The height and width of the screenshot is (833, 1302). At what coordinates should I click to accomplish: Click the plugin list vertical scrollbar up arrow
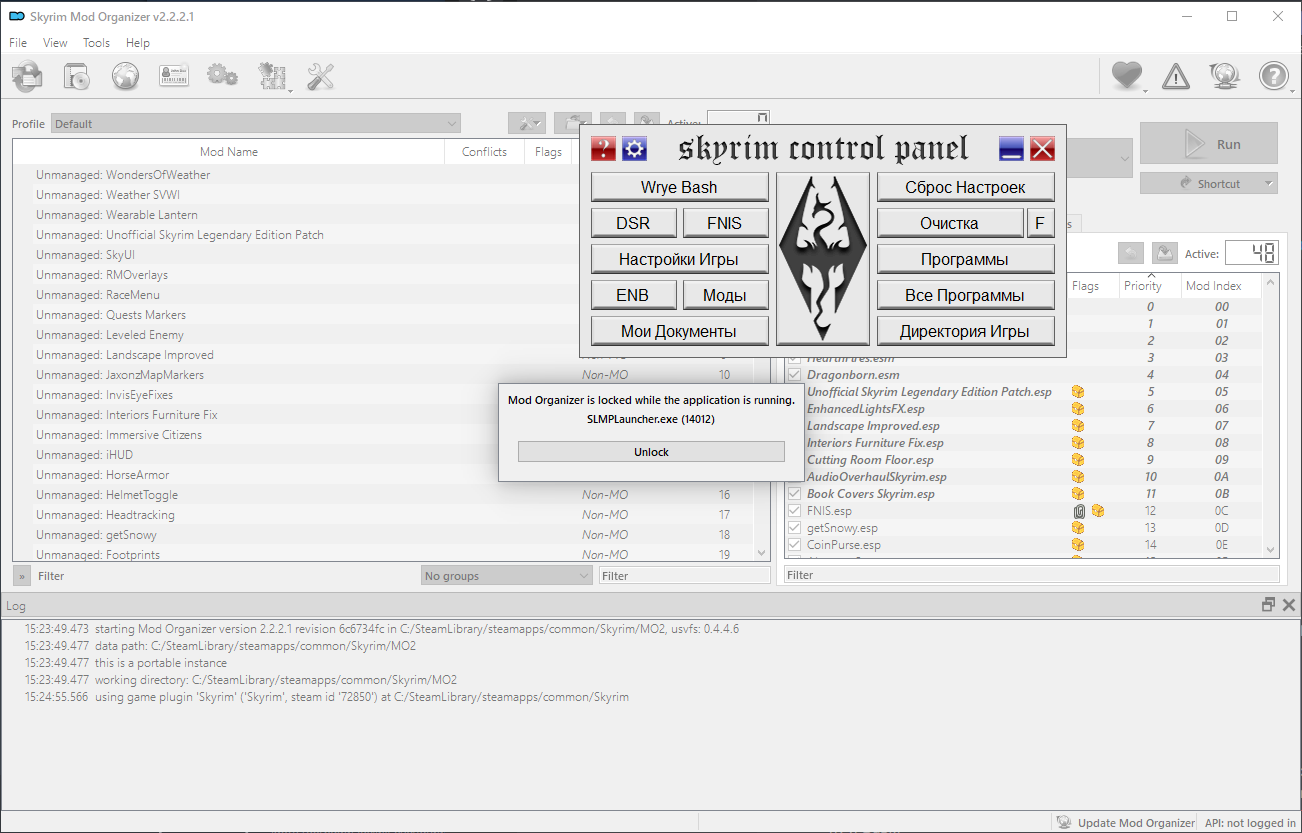tap(1271, 283)
